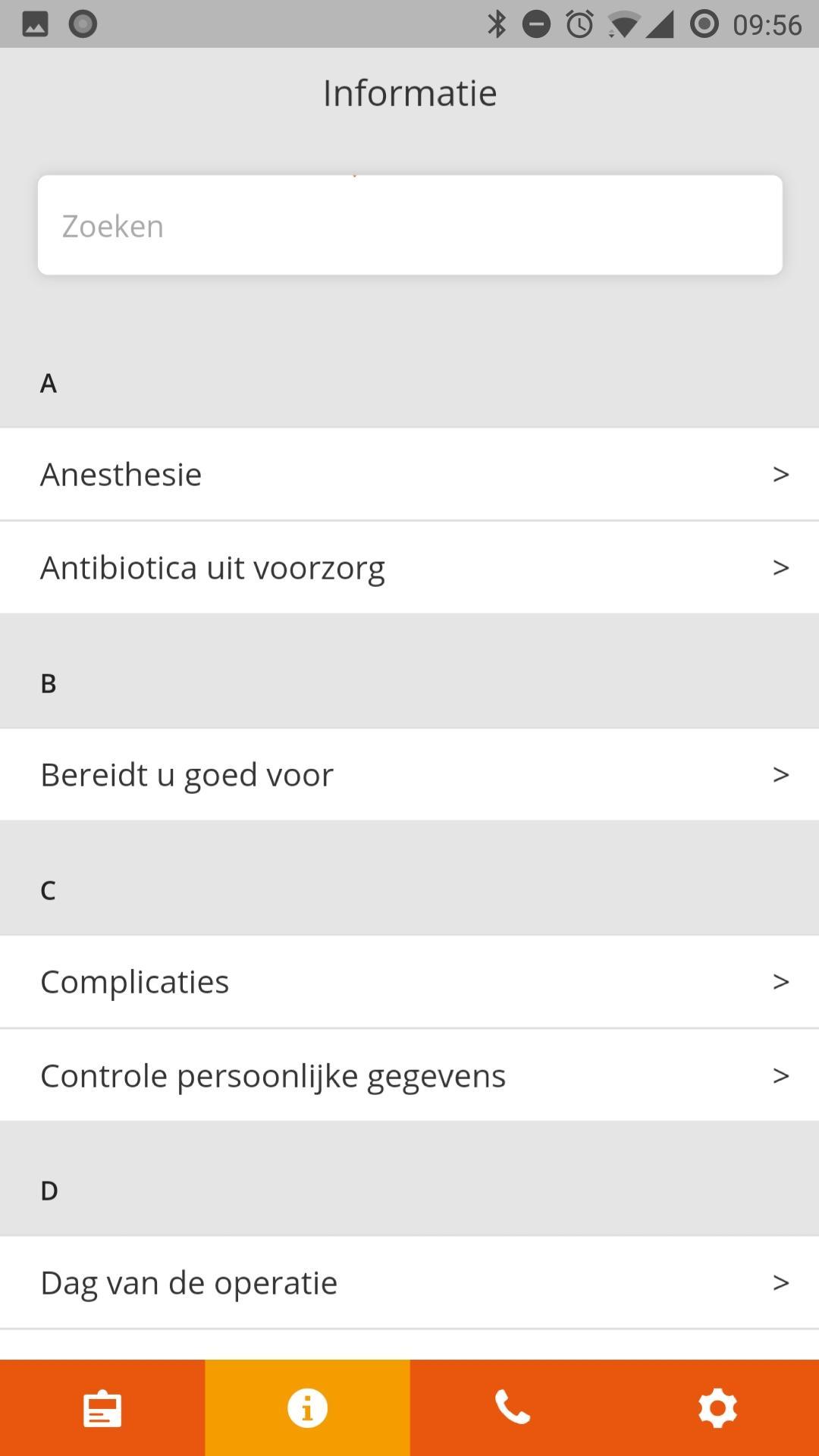Tap the picture notification icon
Image resolution: width=819 pixels, height=1456 pixels.
pos(35,24)
